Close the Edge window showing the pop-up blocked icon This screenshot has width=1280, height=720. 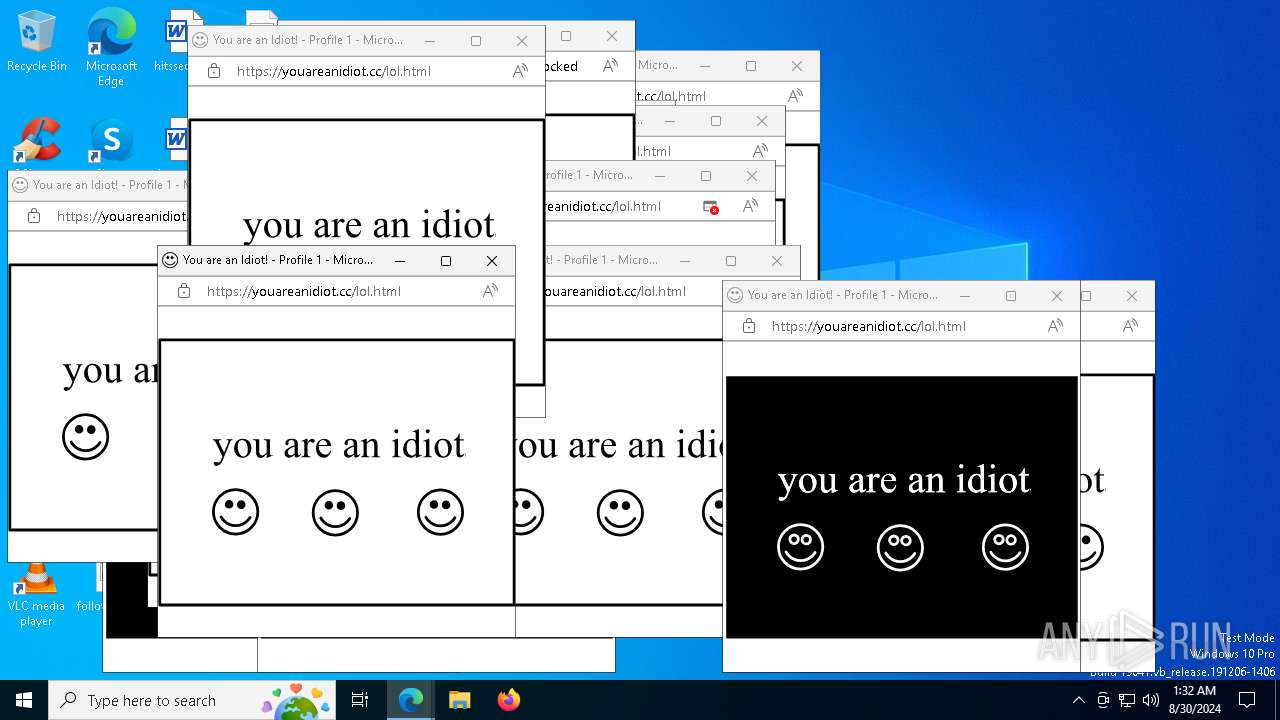(x=752, y=176)
